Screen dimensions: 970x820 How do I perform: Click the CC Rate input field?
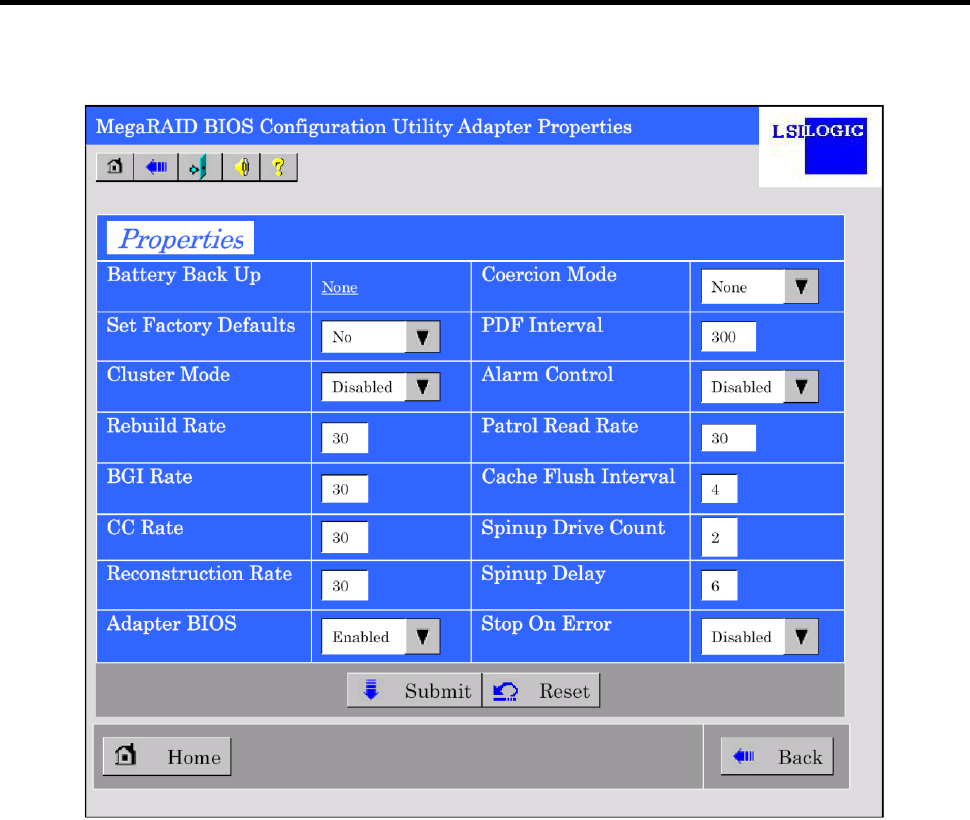(x=345, y=537)
